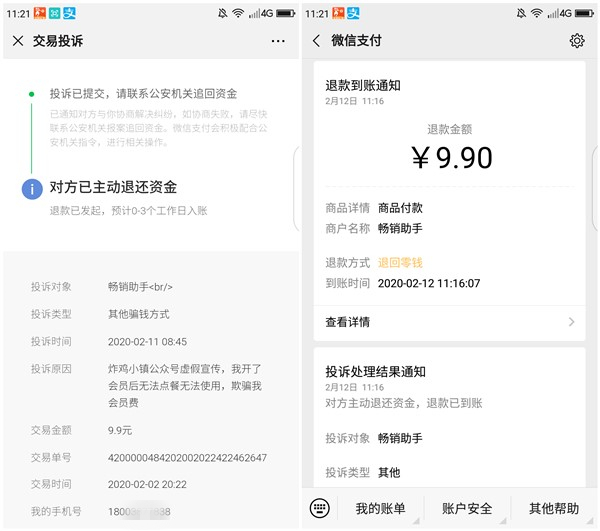Close the 交易投诉 page with X icon
The width and height of the screenshot is (600, 531).
[18, 41]
